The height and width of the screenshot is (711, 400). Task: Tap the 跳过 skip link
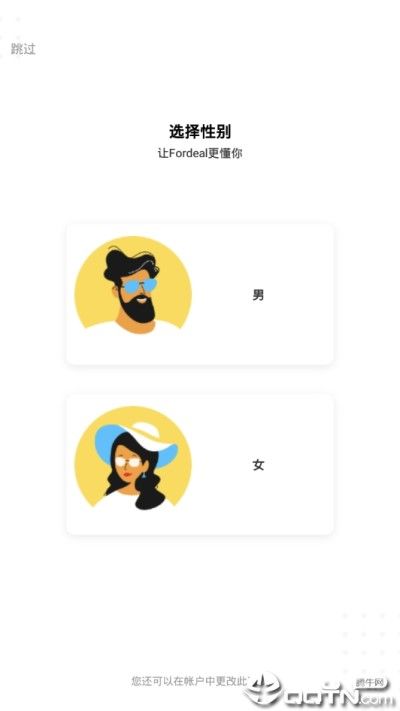tap(23, 49)
